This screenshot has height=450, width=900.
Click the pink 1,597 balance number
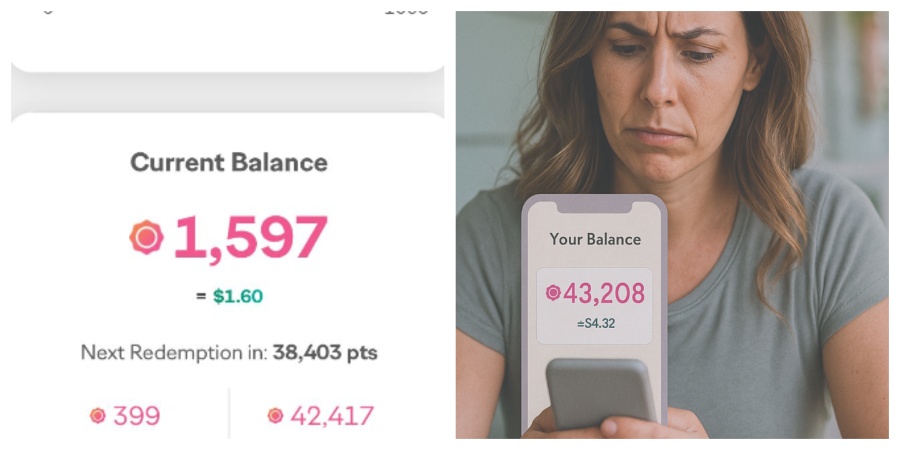point(250,238)
